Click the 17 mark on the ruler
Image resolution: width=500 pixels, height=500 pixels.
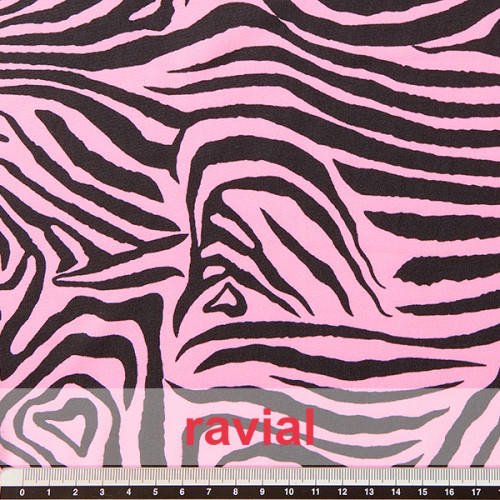pyautogui.click(x=476, y=492)
